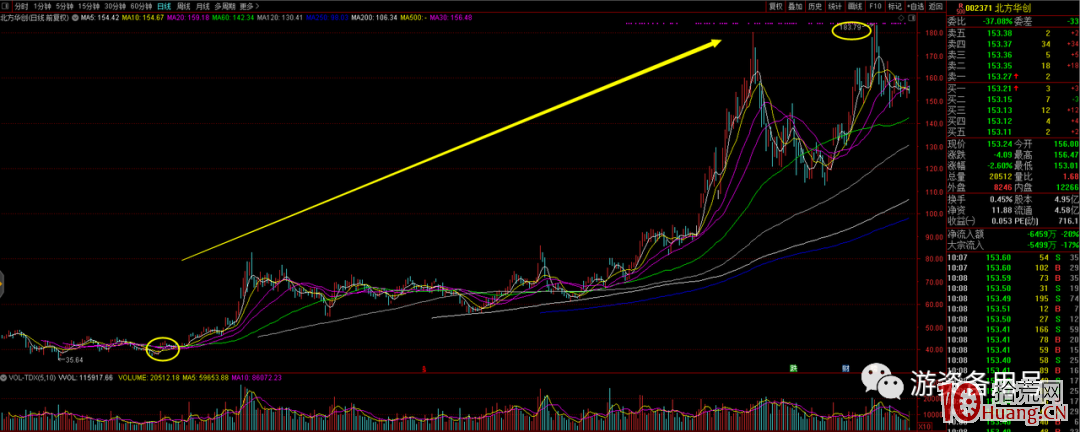The image size is (1080, 432).
Task: Toggle the left panel icon beside 分时
Action: pos(6,6)
